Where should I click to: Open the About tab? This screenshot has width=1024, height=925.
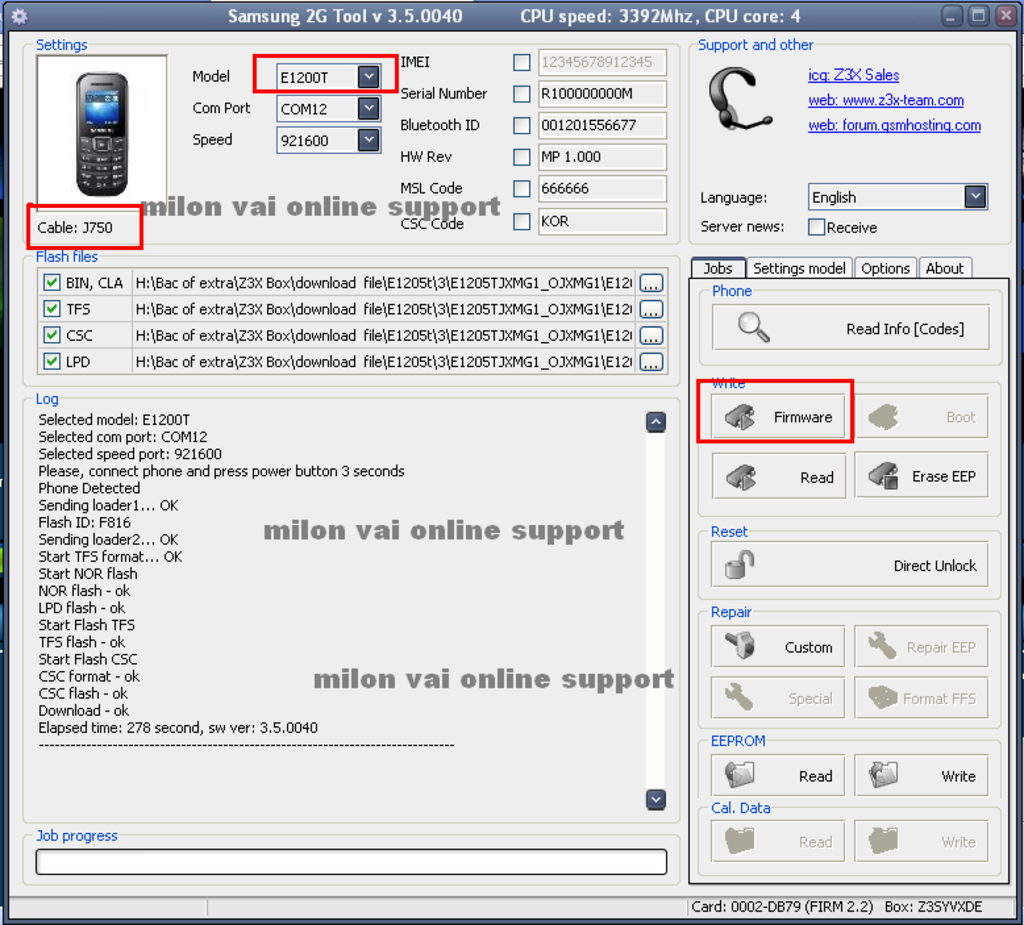pyautogui.click(x=944, y=268)
